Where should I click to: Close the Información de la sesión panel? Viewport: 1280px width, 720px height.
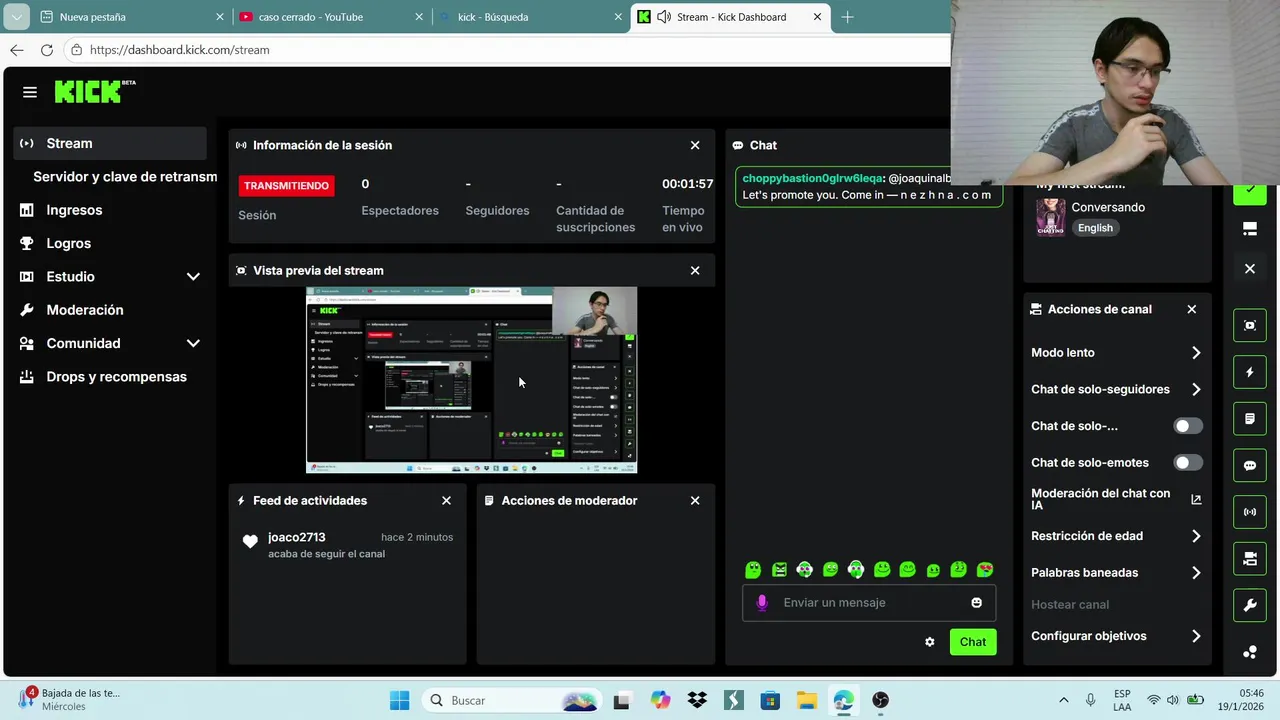pos(695,145)
